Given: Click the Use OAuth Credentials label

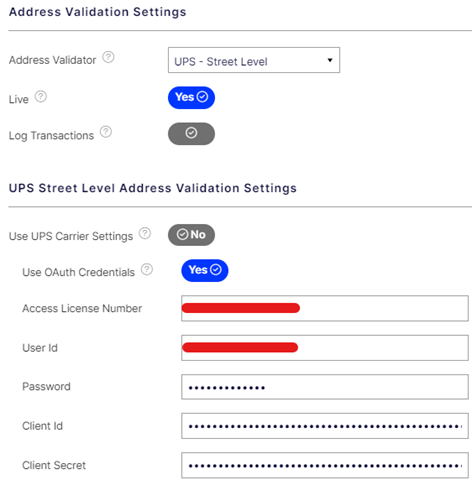Looking at the screenshot, I should coord(78,272).
